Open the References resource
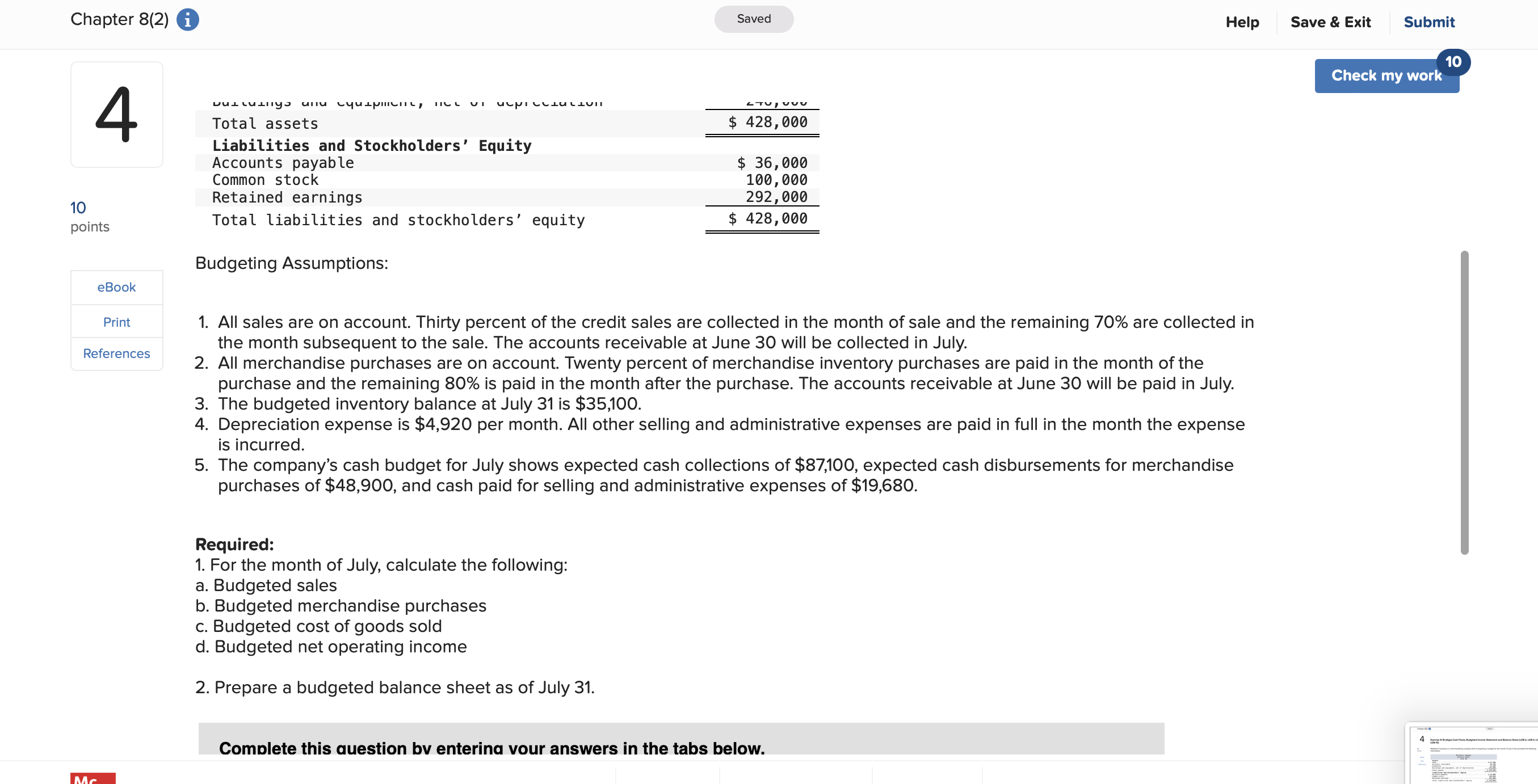The height and width of the screenshot is (784, 1538). coord(116,353)
